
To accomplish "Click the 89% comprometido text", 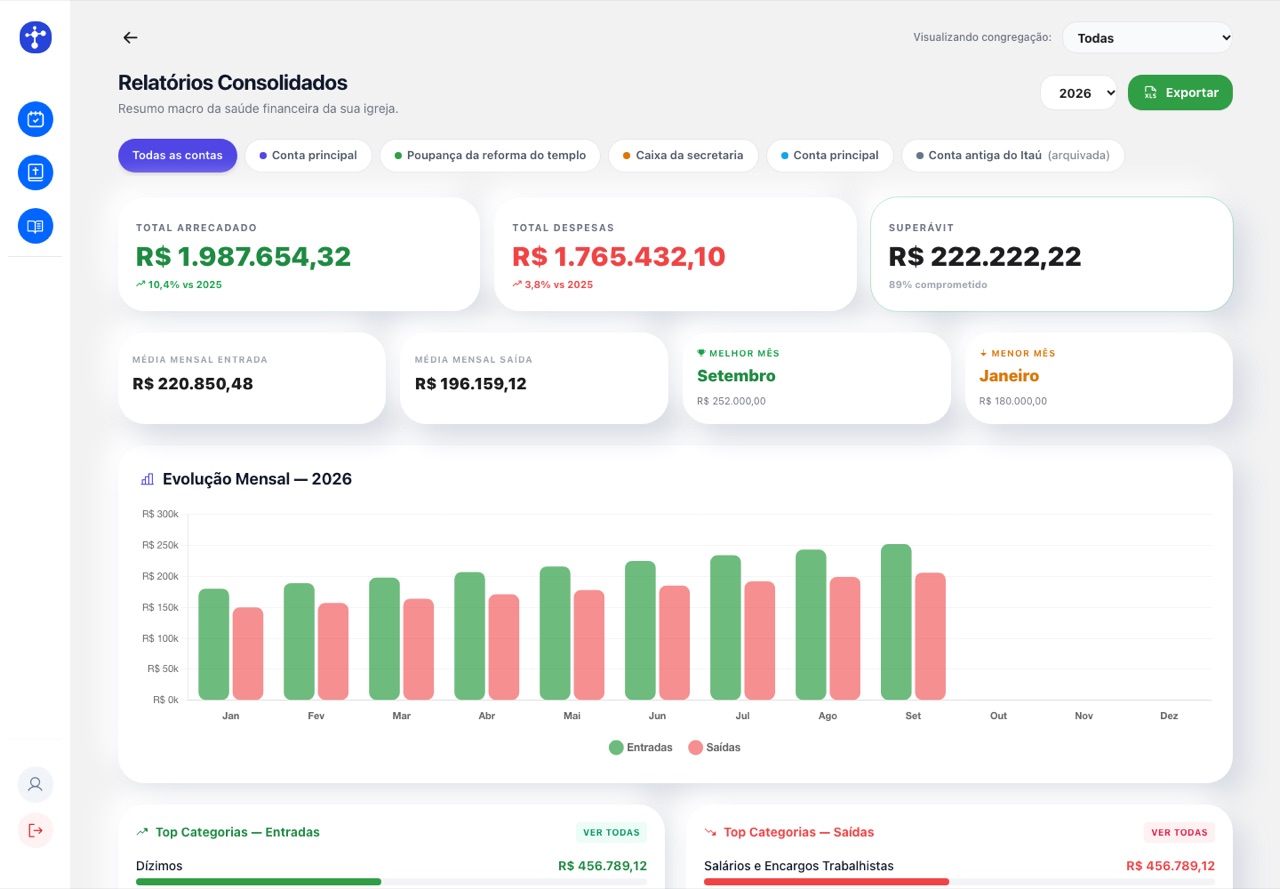I will coord(938,285).
